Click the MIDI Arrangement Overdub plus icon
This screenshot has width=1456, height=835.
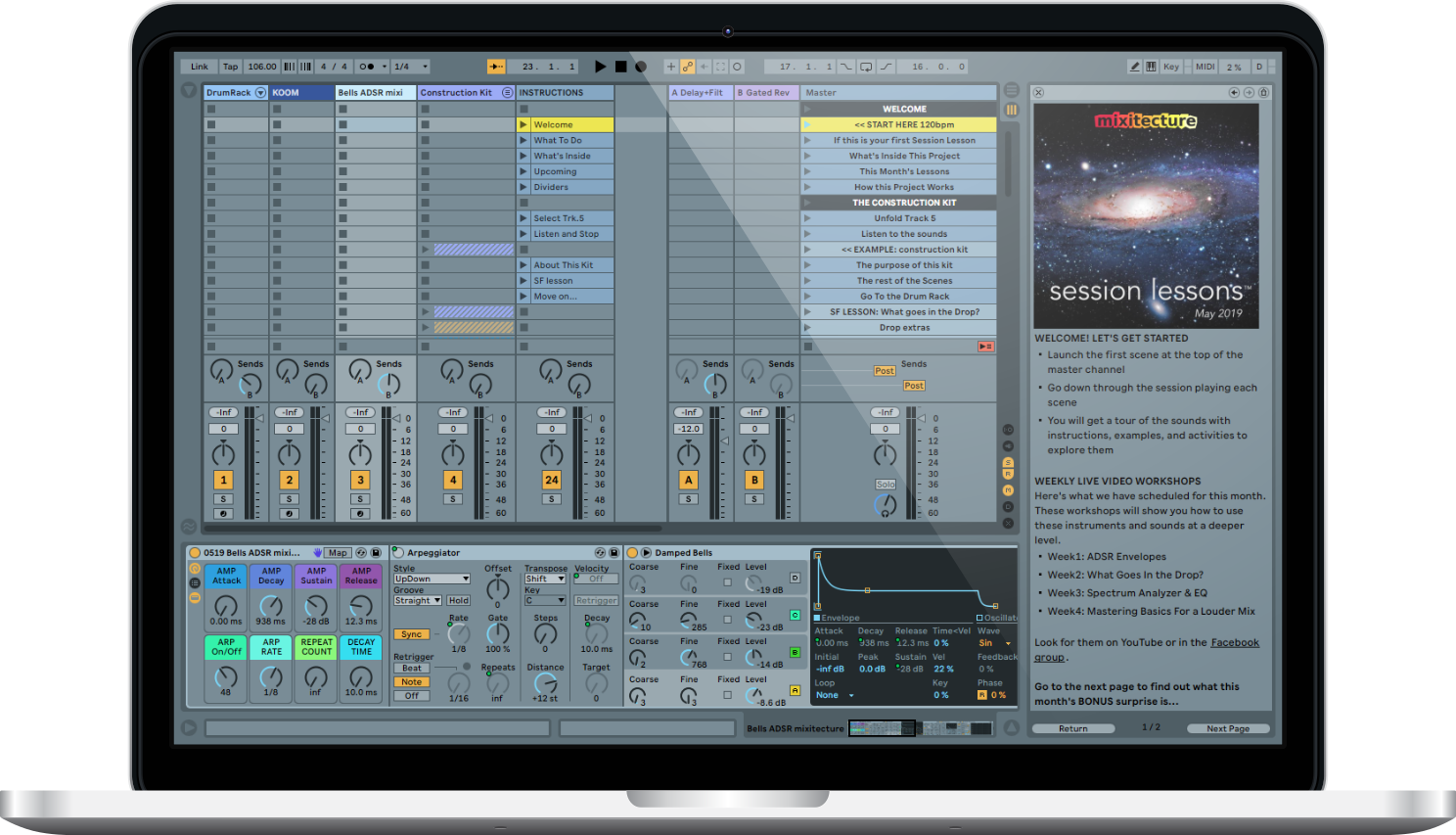point(670,67)
